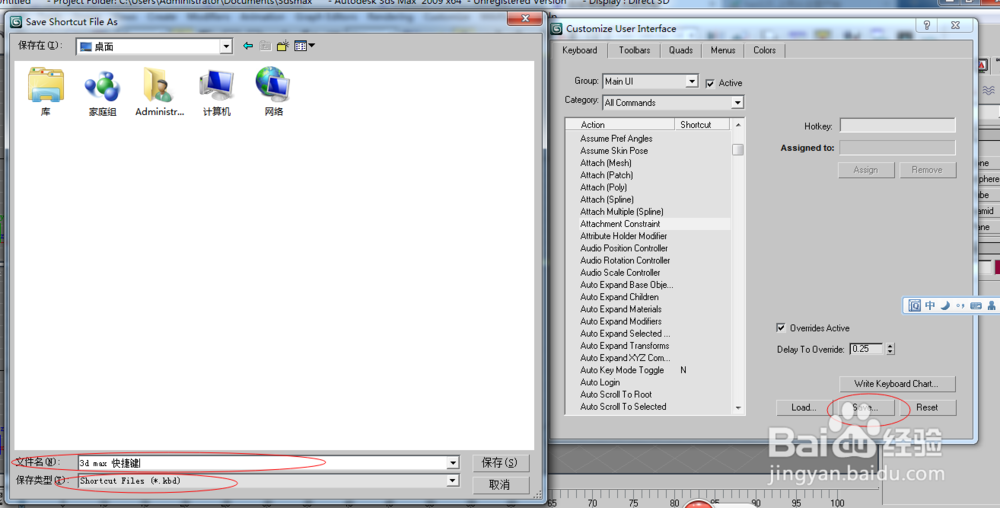
Task: Expand the 保存类型 file type dropdown
Action: [x=453, y=481]
